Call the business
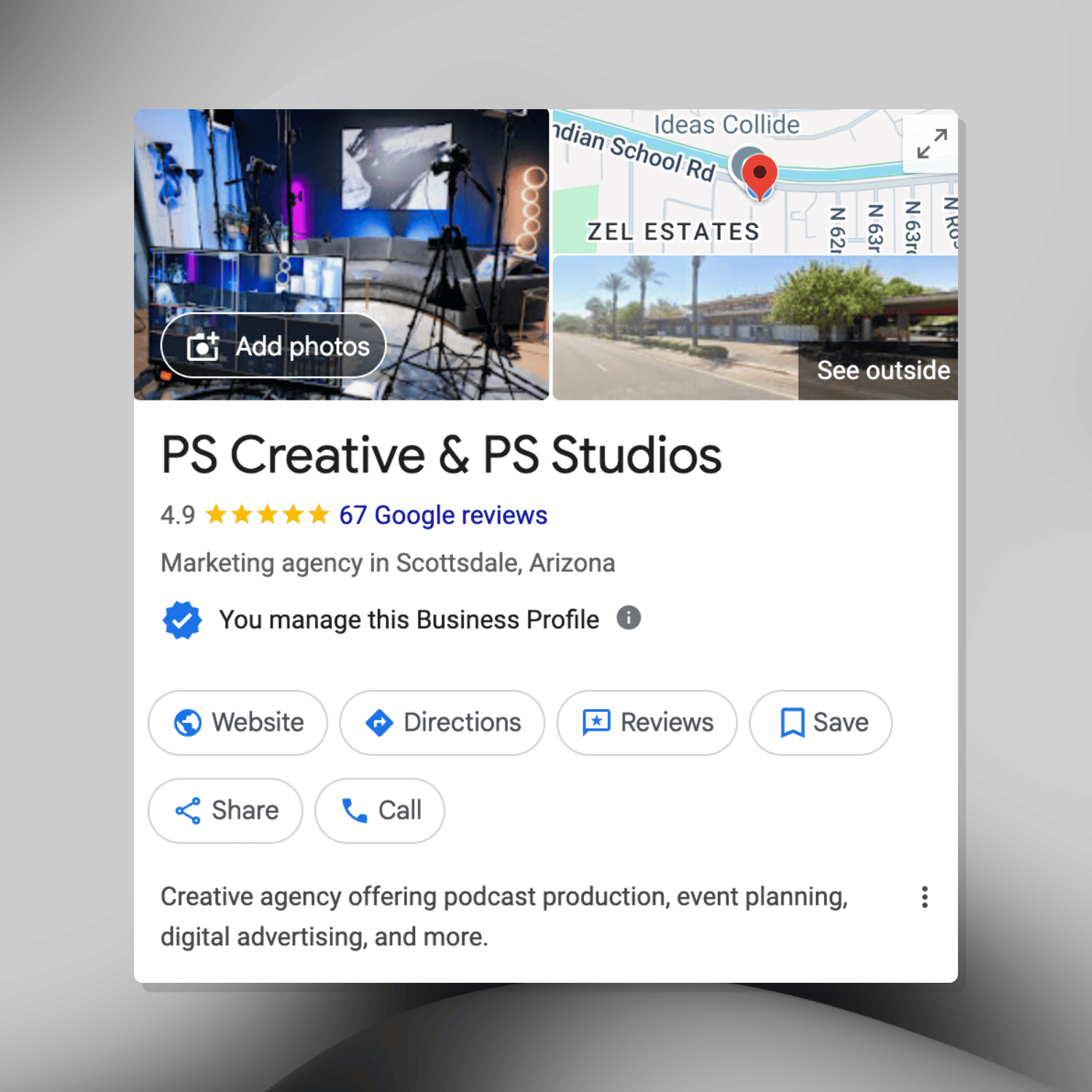The height and width of the screenshot is (1092, 1092). 380,810
